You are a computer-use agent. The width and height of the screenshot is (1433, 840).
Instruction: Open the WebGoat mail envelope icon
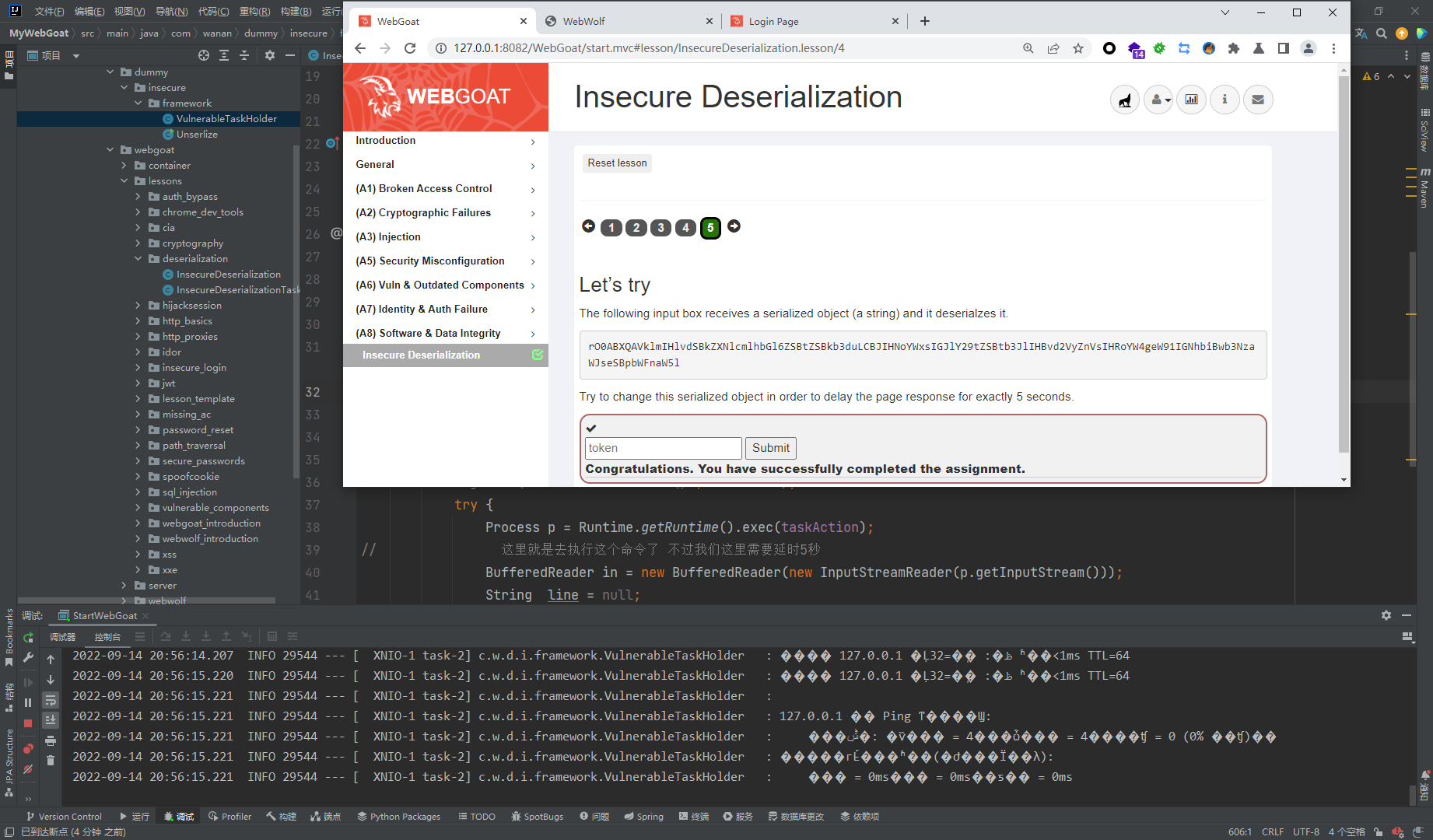1258,100
